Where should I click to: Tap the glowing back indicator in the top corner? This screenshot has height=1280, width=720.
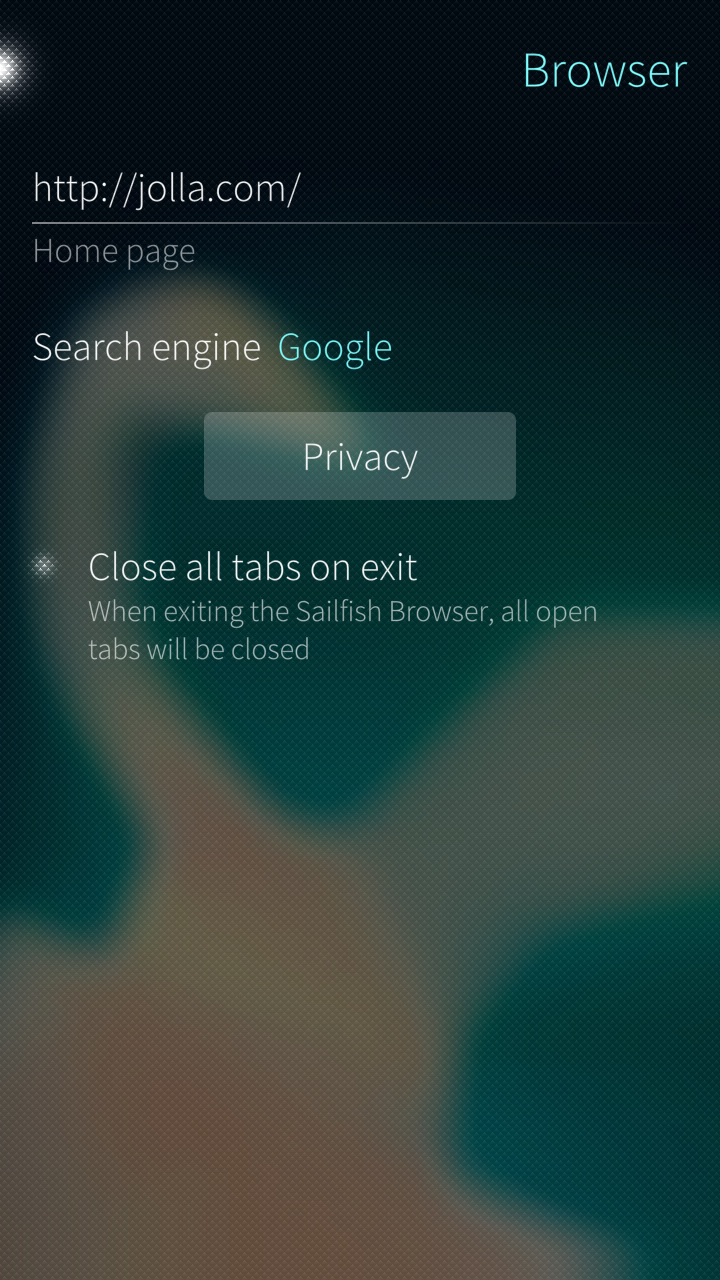click(10, 68)
